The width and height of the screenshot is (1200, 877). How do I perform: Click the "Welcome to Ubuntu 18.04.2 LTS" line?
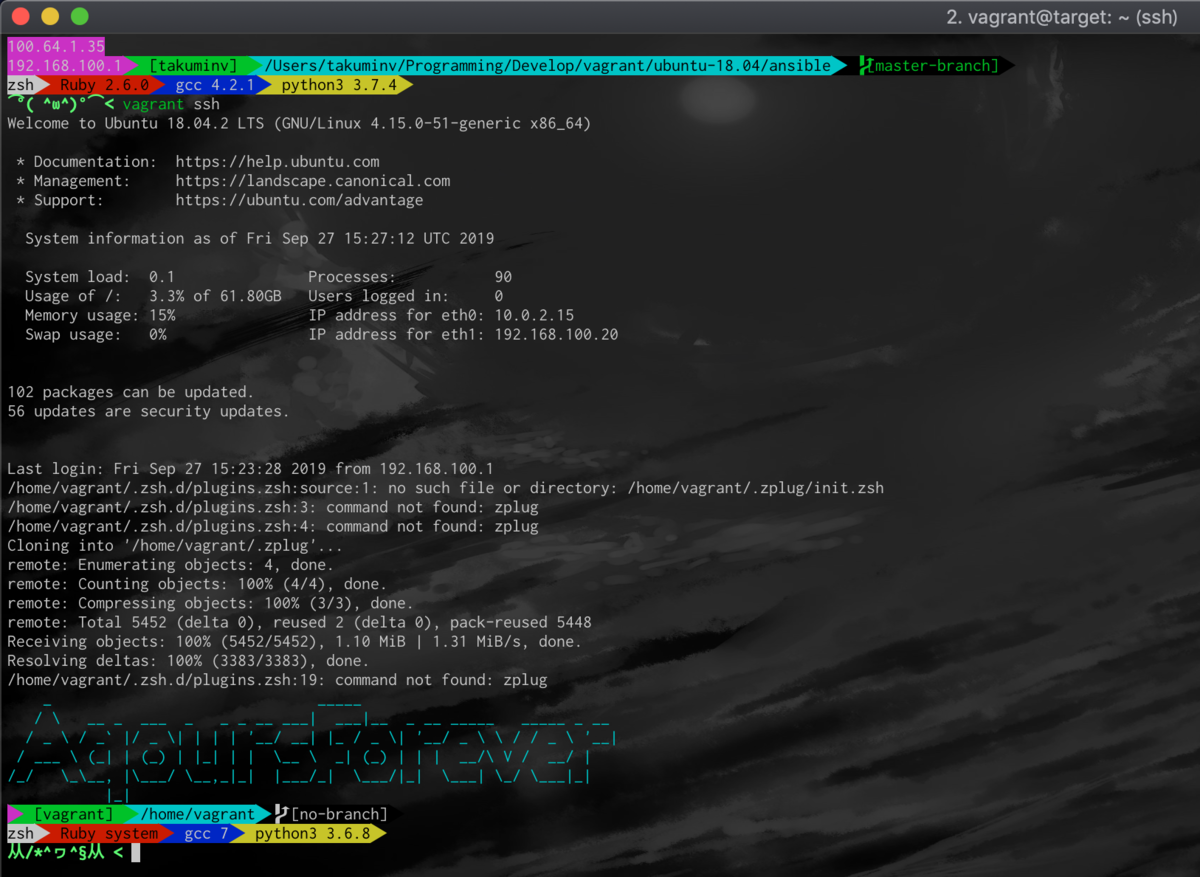tap(299, 124)
